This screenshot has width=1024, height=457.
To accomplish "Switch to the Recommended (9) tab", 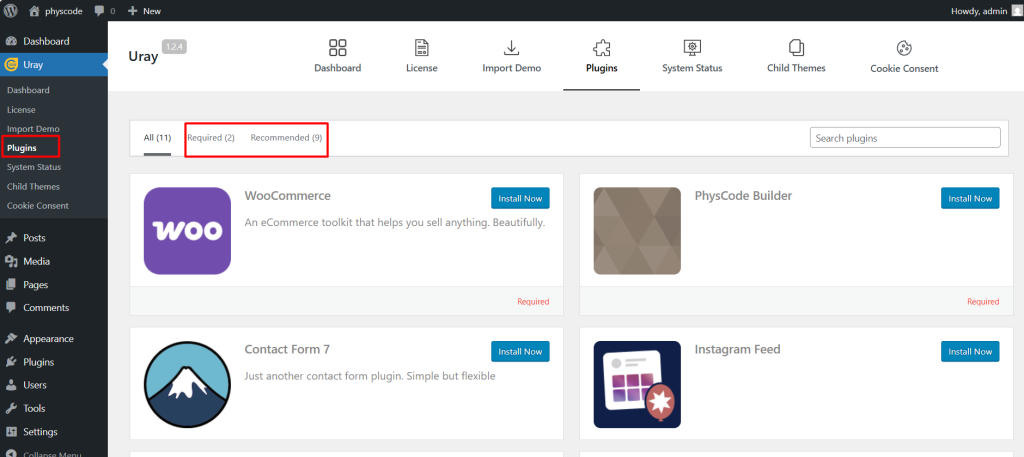I will [286, 138].
